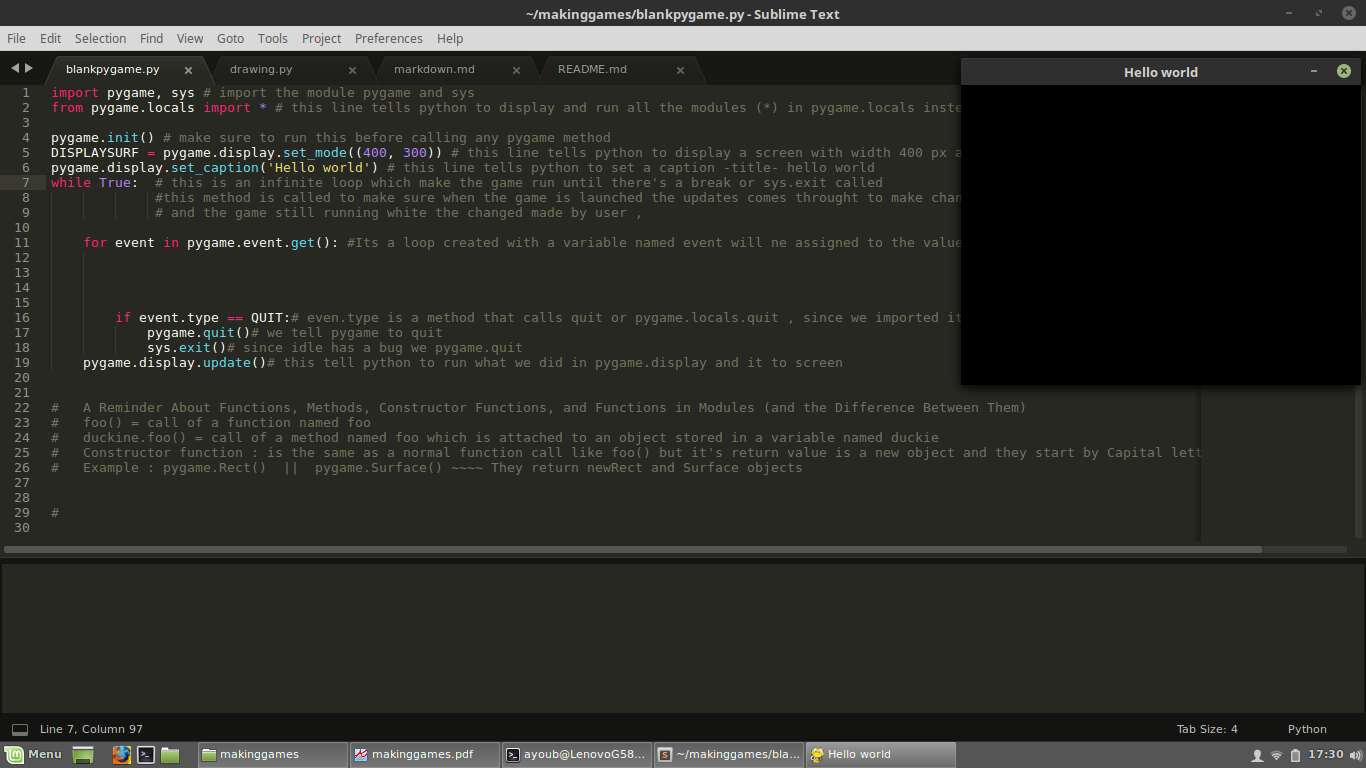The image size is (1366, 768).
Task: Open the Tools menu
Action: tap(272, 38)
